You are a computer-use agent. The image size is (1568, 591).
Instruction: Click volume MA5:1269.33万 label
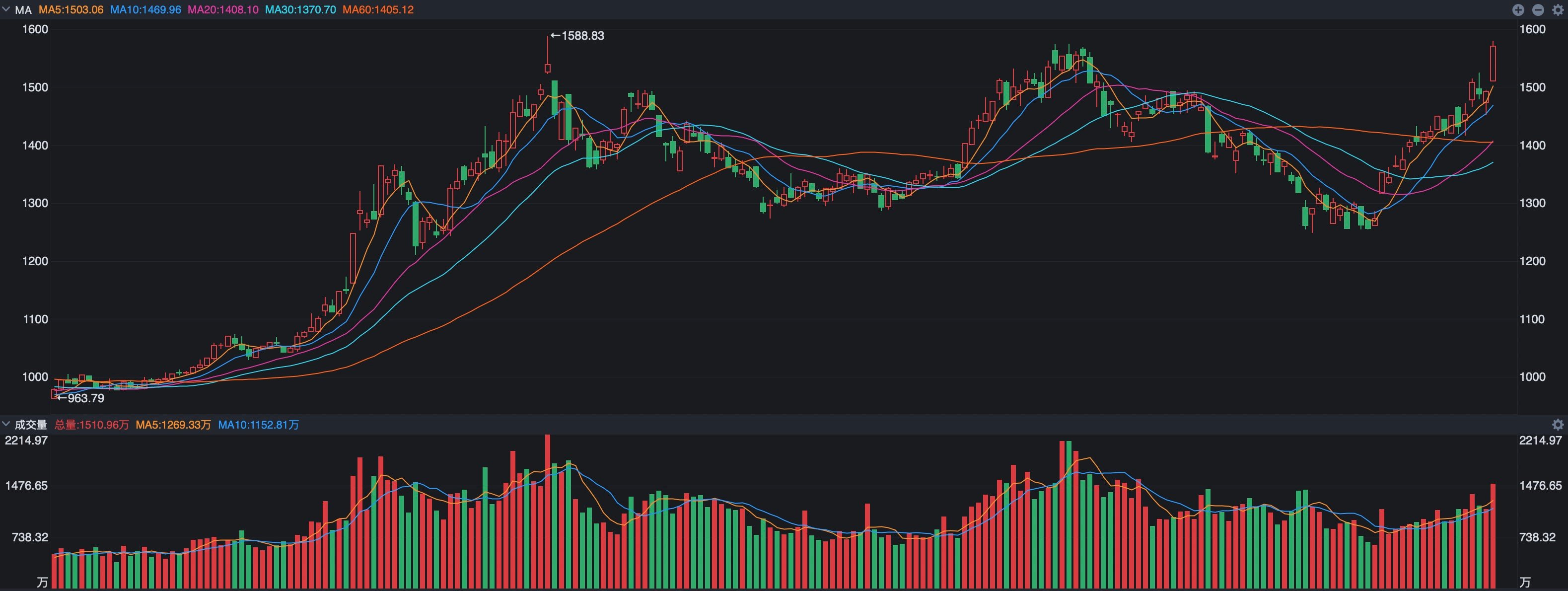point(173,424)
